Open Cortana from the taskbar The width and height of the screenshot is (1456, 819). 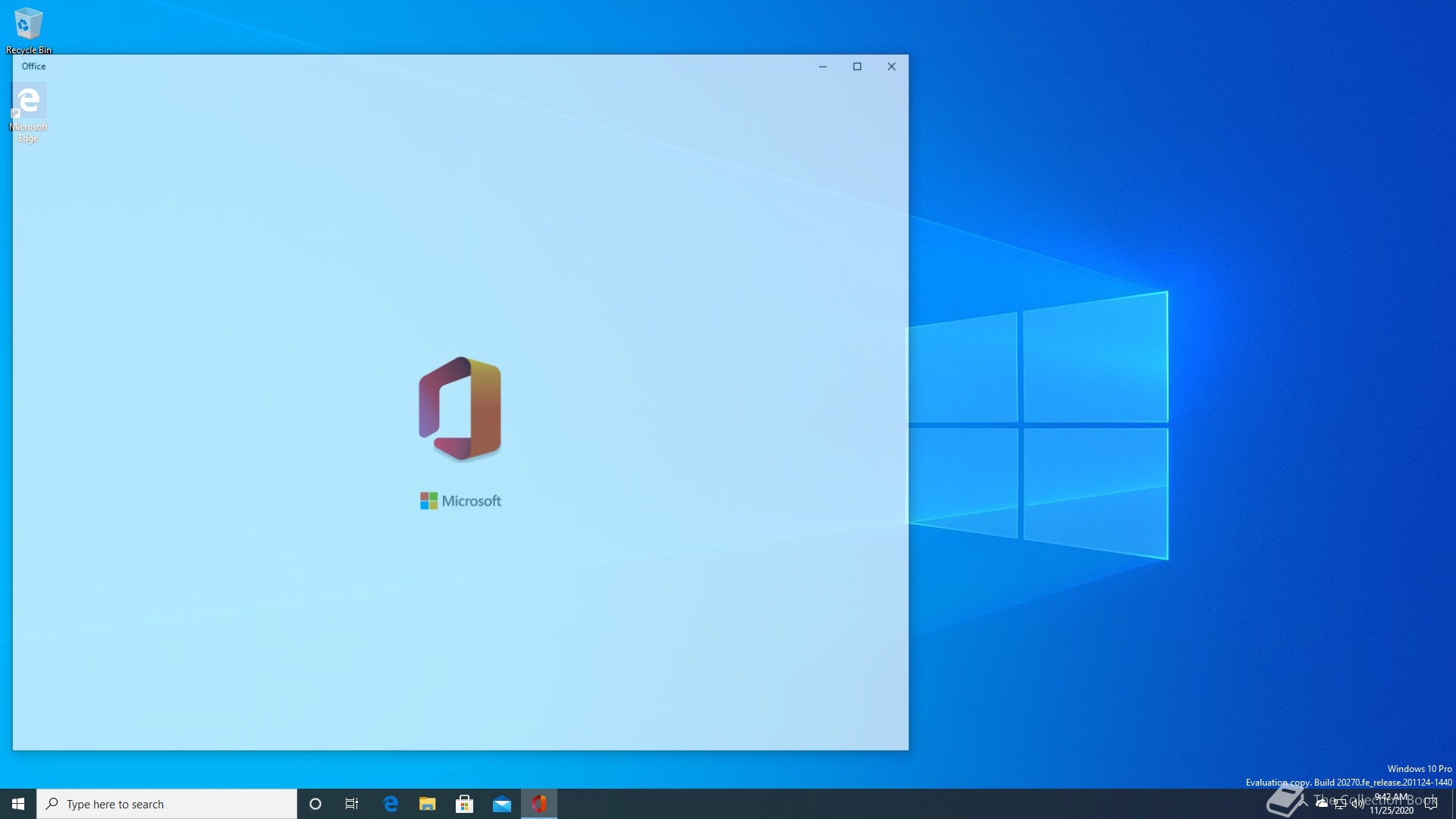[315, 804]
